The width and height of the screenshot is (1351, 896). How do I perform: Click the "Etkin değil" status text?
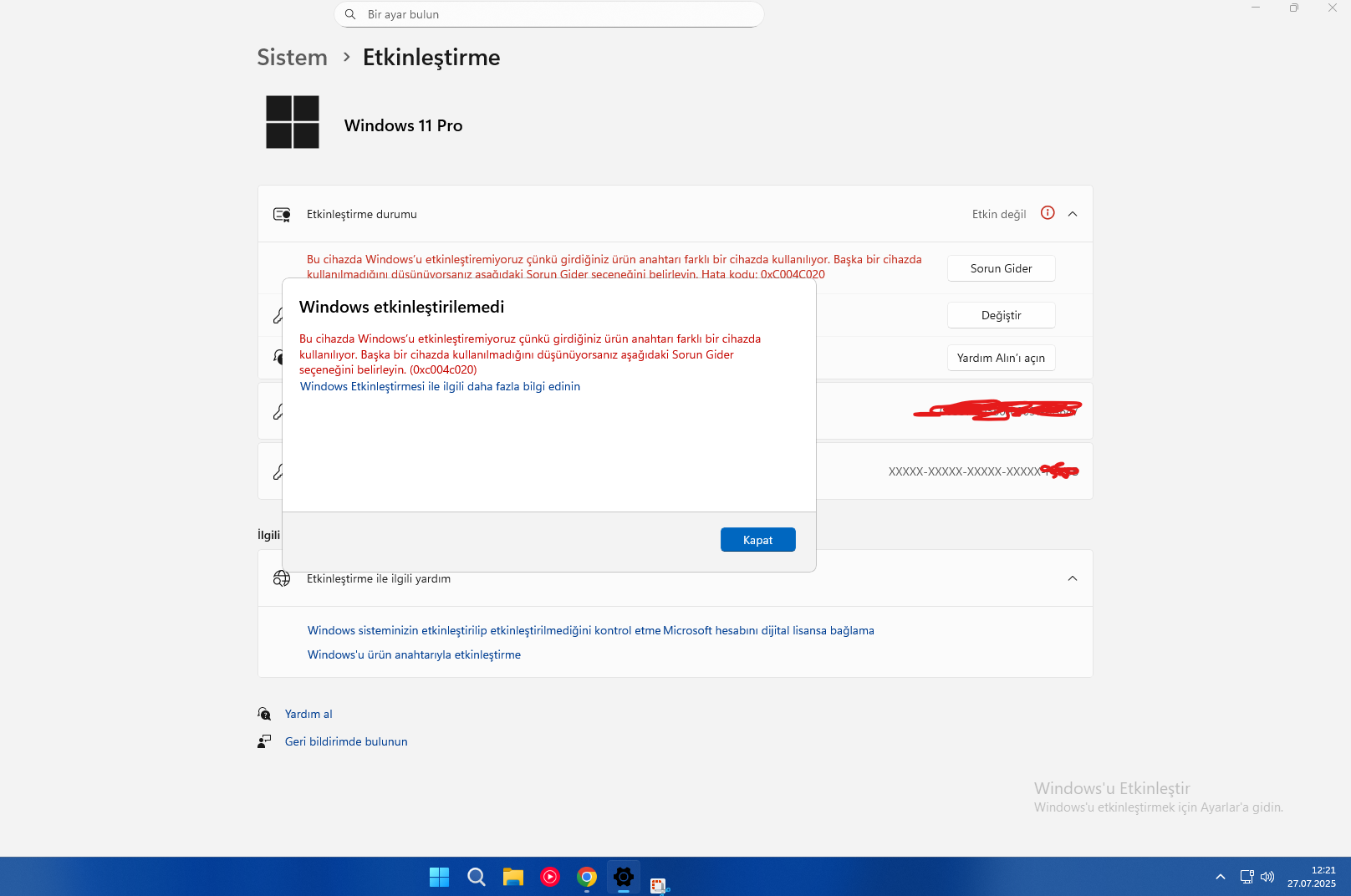coord(999,214)
